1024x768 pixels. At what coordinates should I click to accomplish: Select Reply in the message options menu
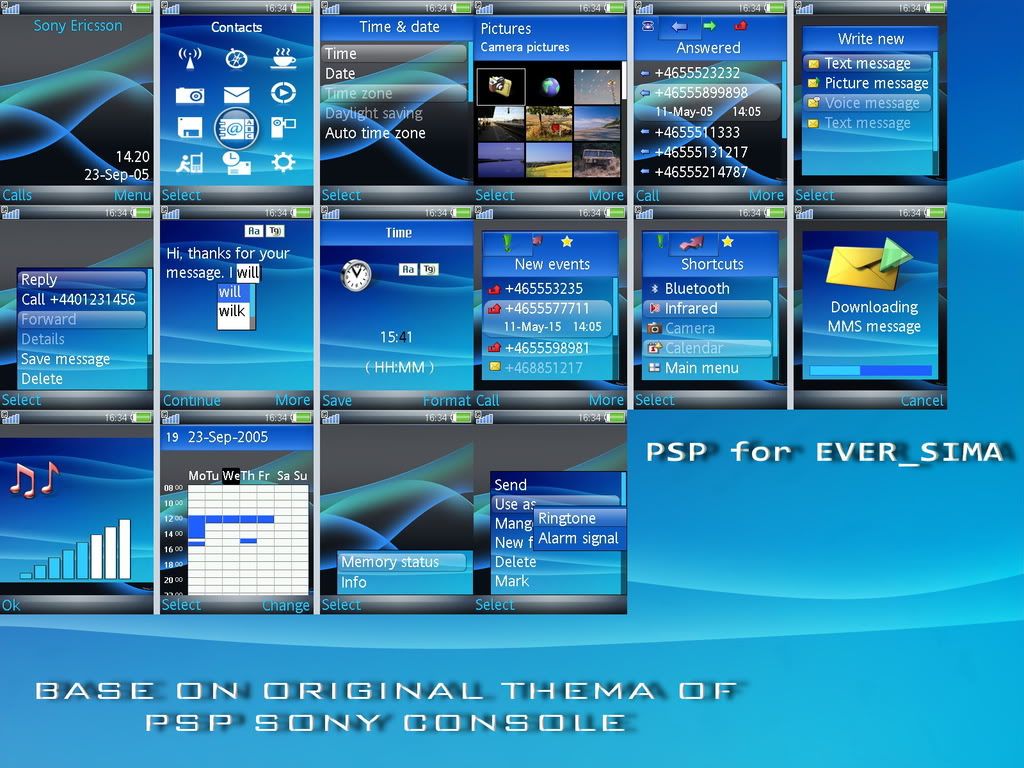(x=82, y=280)
